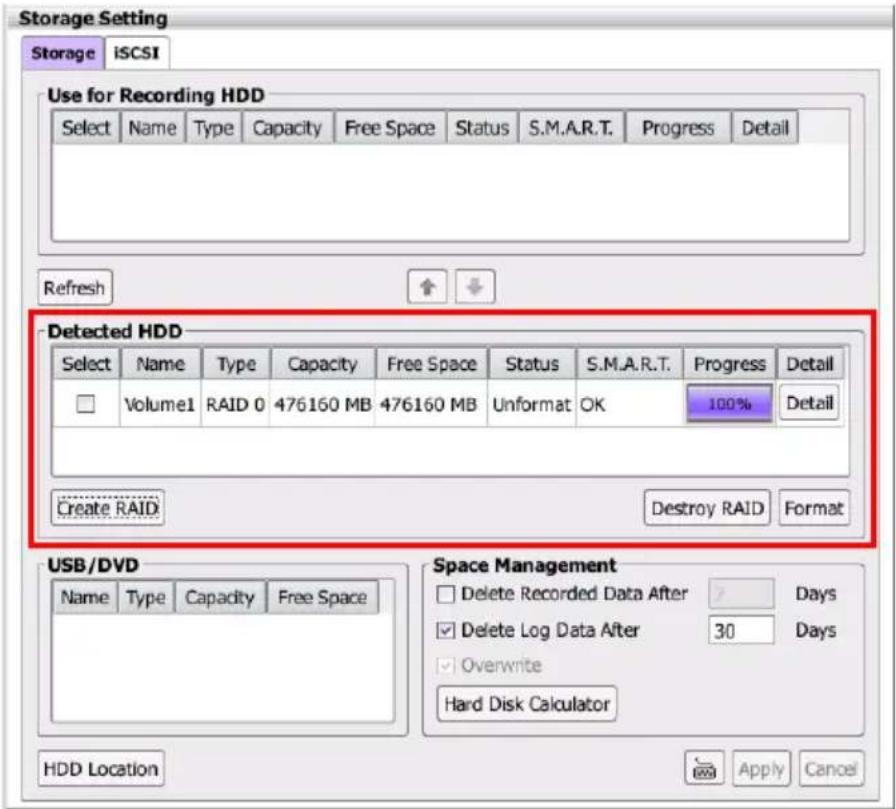Viewport: 896px width, 809px height.
Task: Click Type header in USB/DVD table
Action: tap(146, 598)
